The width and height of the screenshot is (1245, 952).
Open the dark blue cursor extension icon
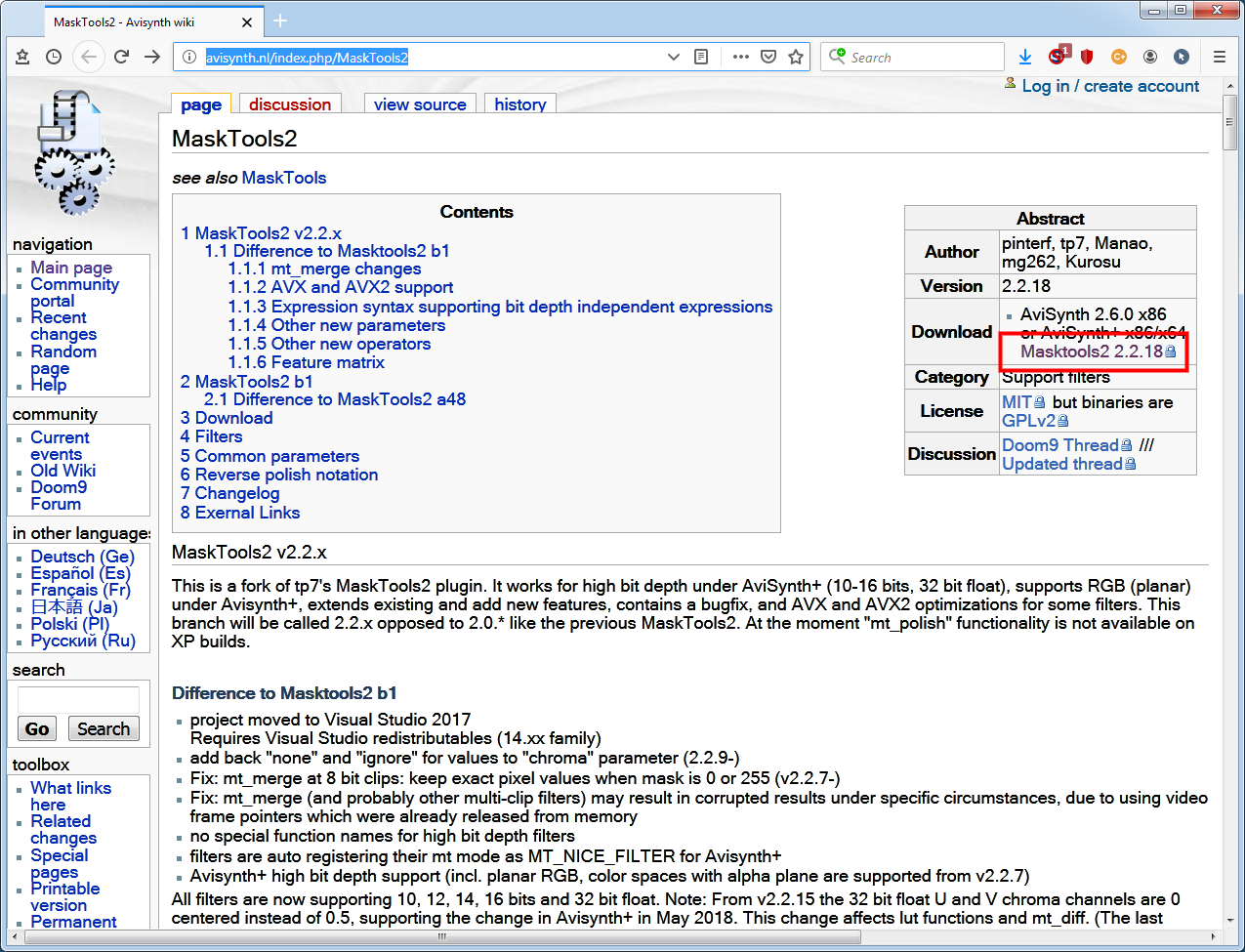tap(1182, 57)
